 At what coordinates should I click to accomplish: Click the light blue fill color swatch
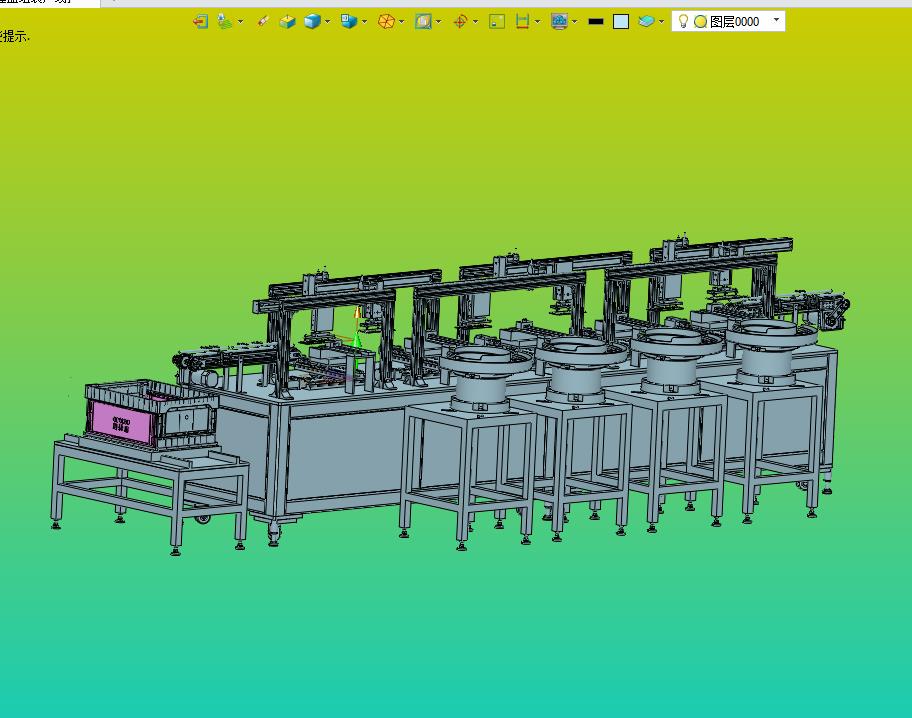point(621,21)
